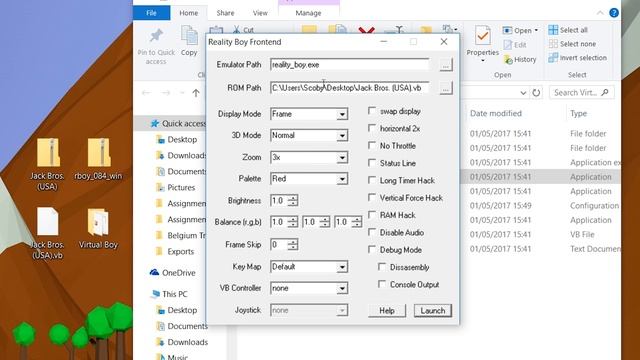Browse for the ROM Path
Image resolution: width=640 pixels, height=360 pixels.
446,88
